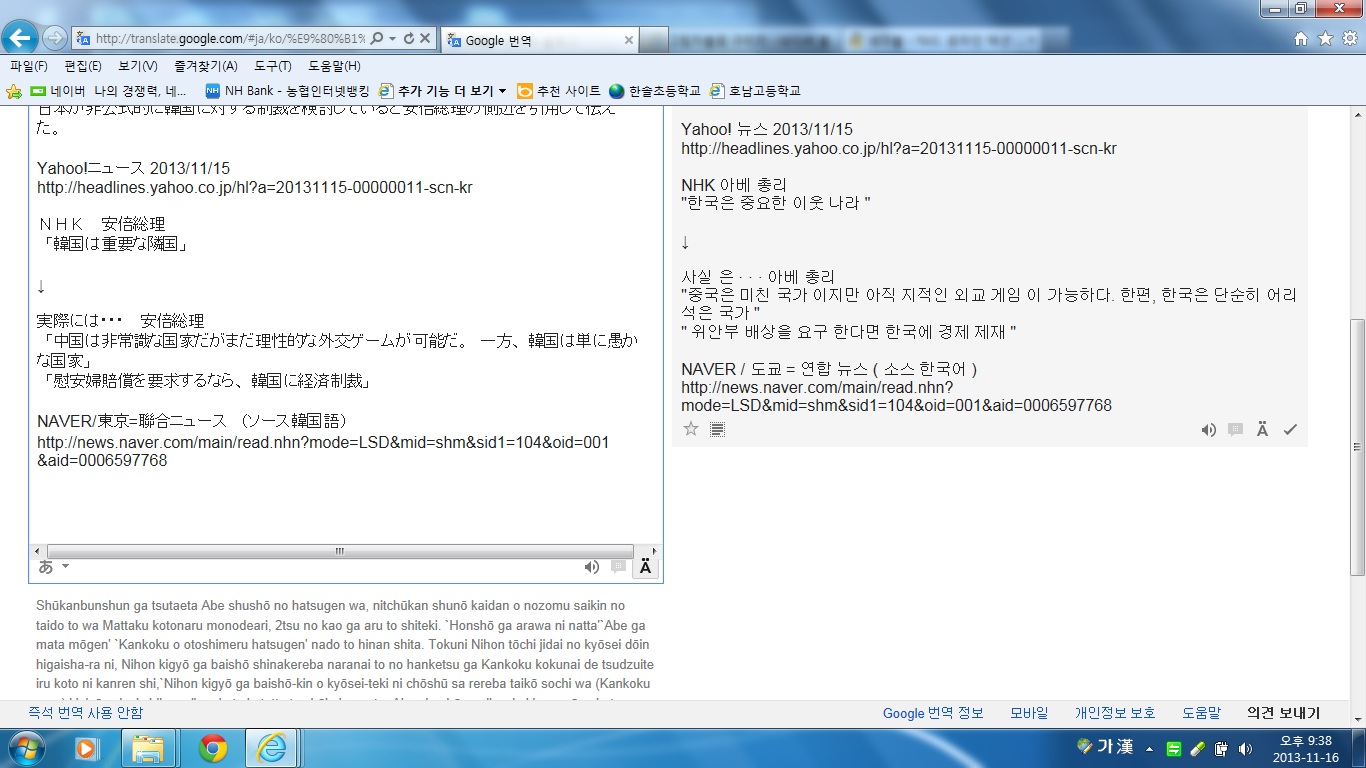Viewport: 1366px width, 768px height.
Task: Open the 개인정보 보호 footer link
Action: 1115,713
